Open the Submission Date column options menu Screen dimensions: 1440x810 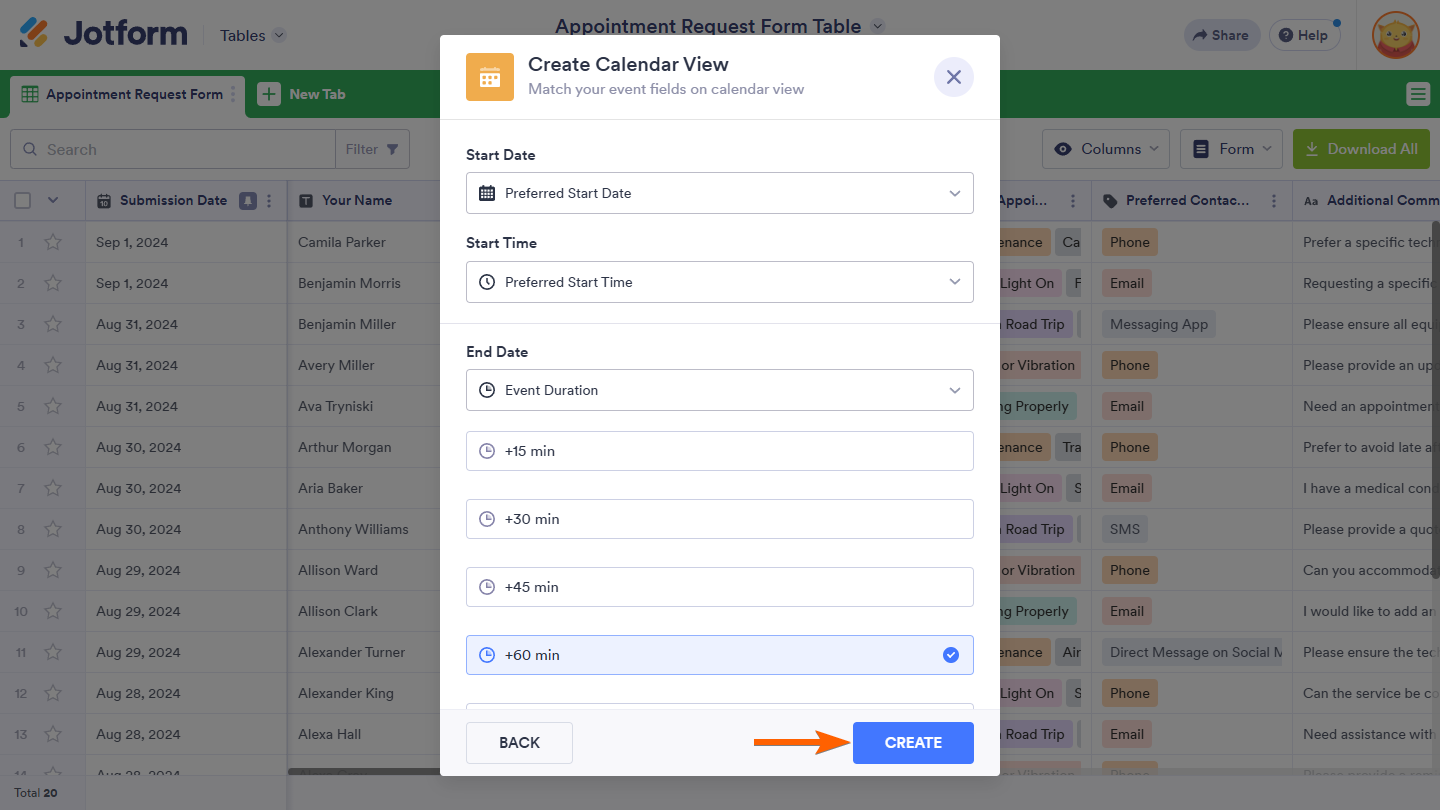click(x=269, y=200)
